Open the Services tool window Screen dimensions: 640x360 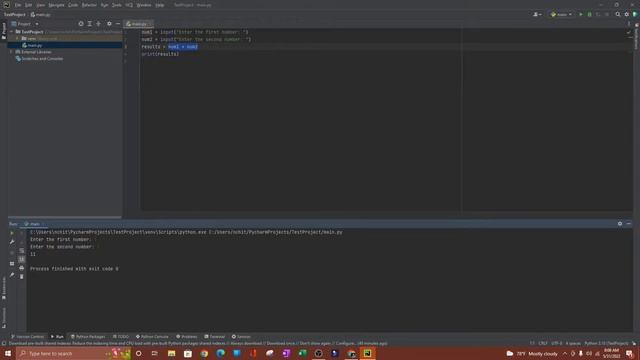(241, 337)
